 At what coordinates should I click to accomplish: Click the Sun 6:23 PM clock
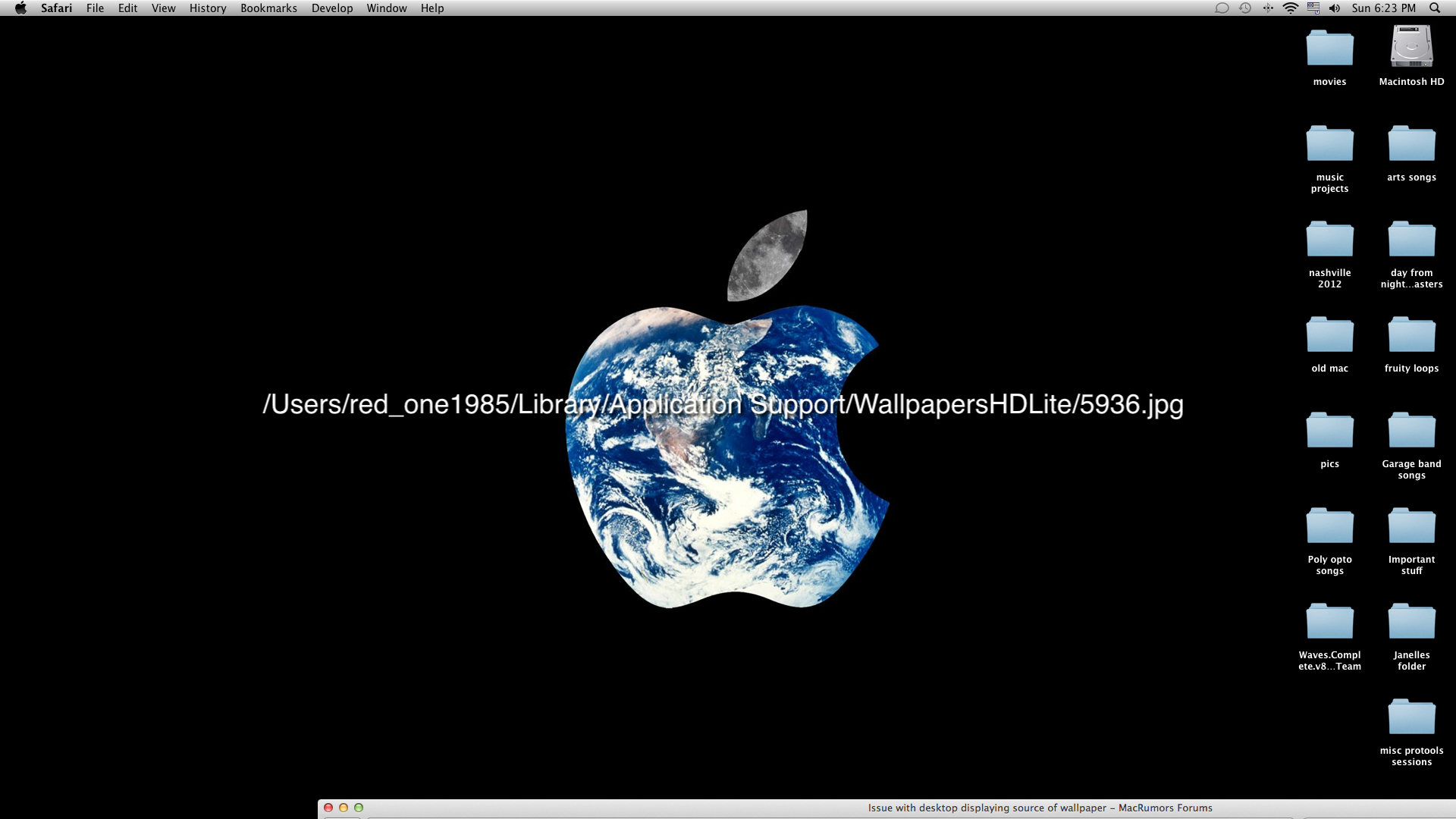point(1384,8)
